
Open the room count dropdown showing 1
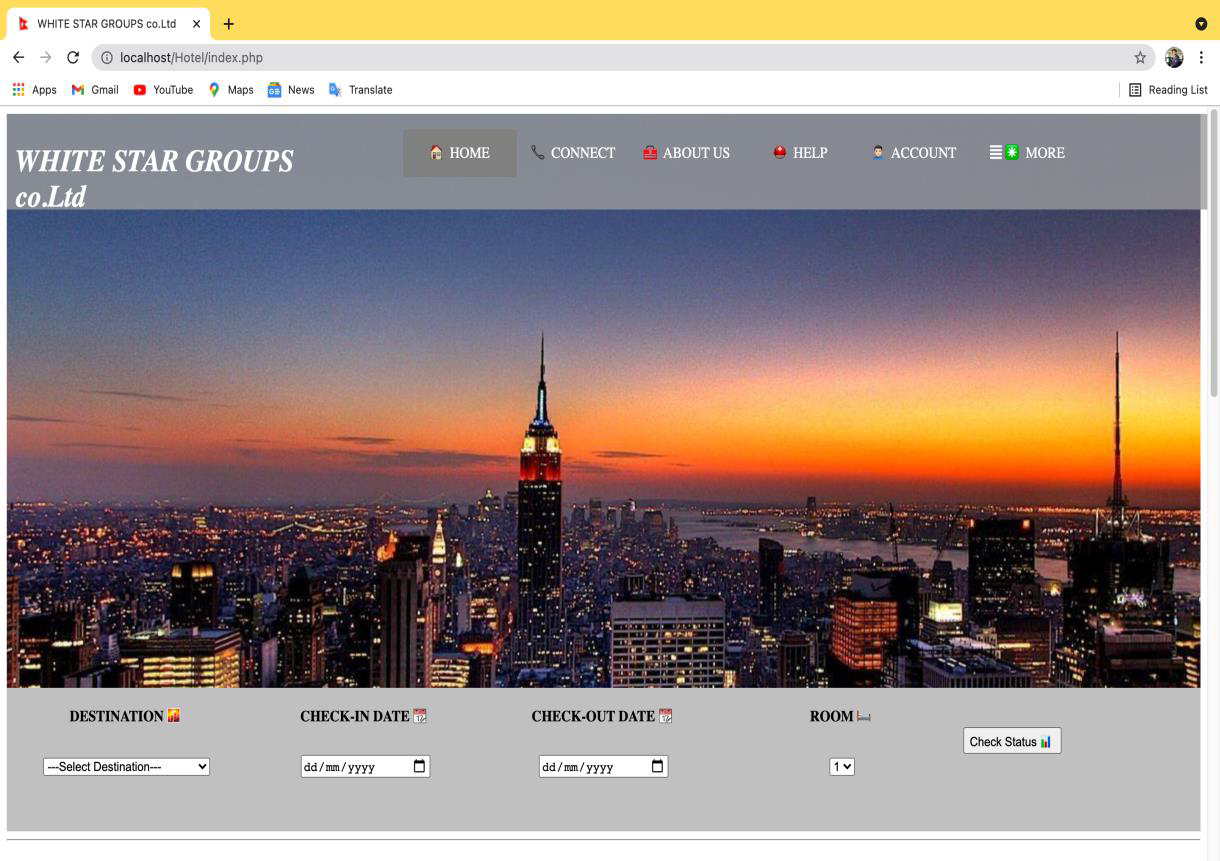tap(841, 766)
